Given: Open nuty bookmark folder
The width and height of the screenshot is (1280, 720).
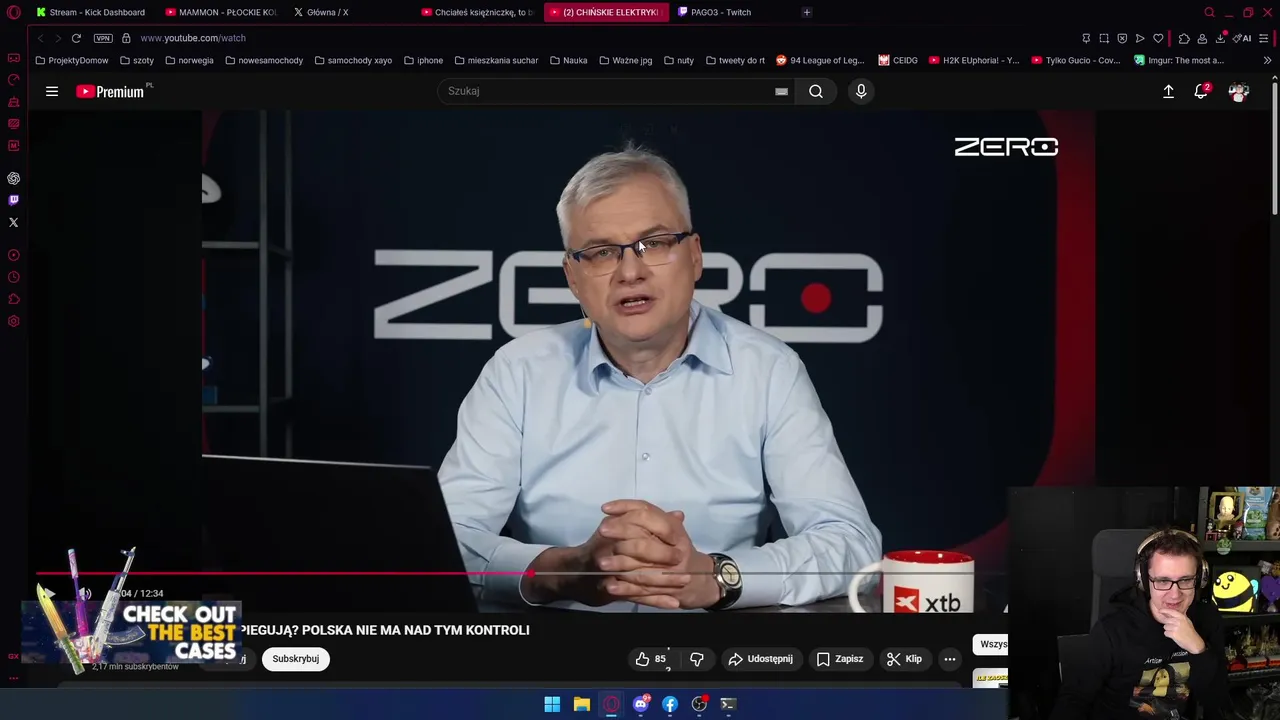Looking at the screenshot, I should click(x=678, y=60).
